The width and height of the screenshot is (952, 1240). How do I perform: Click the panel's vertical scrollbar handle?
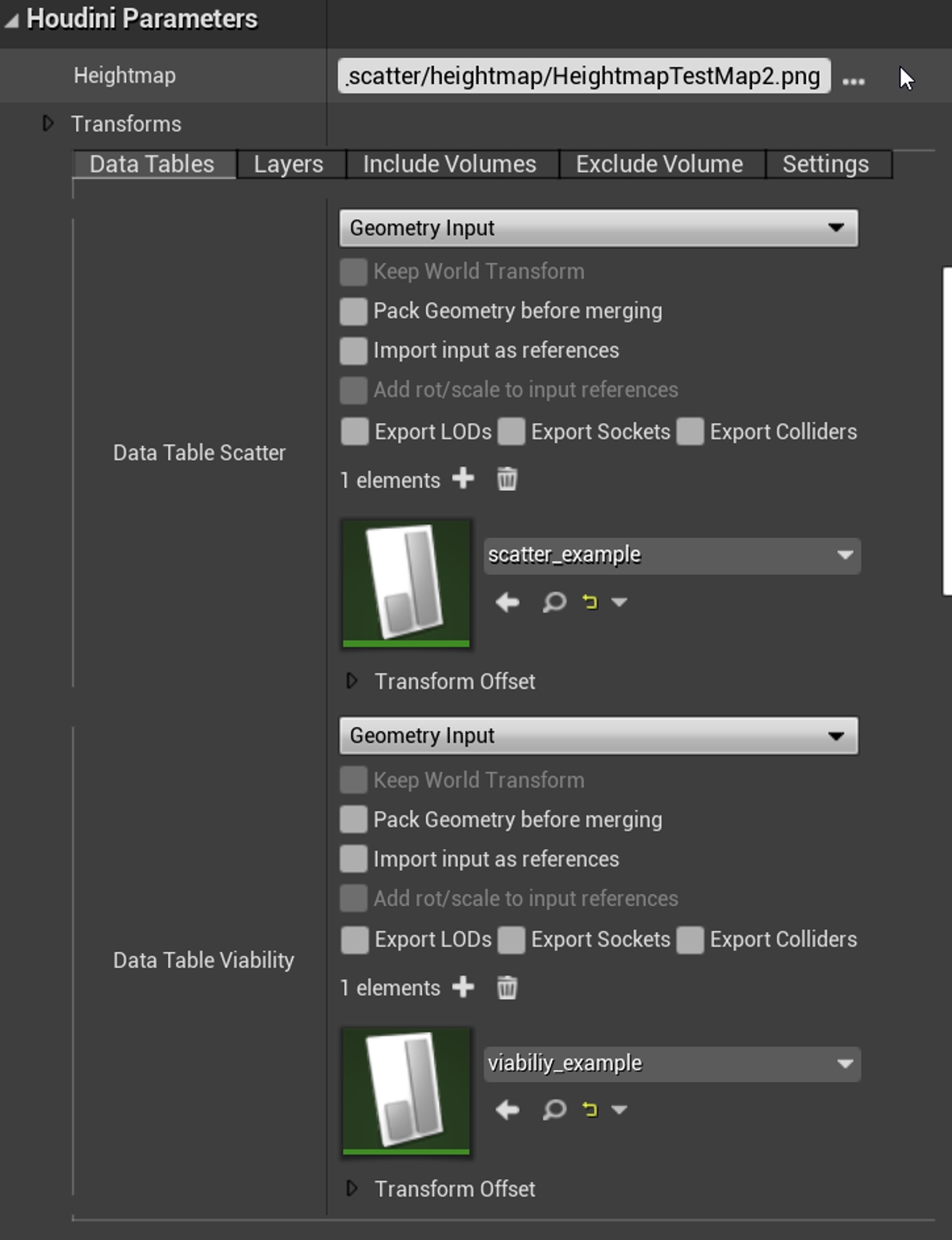tap(947, 431)
